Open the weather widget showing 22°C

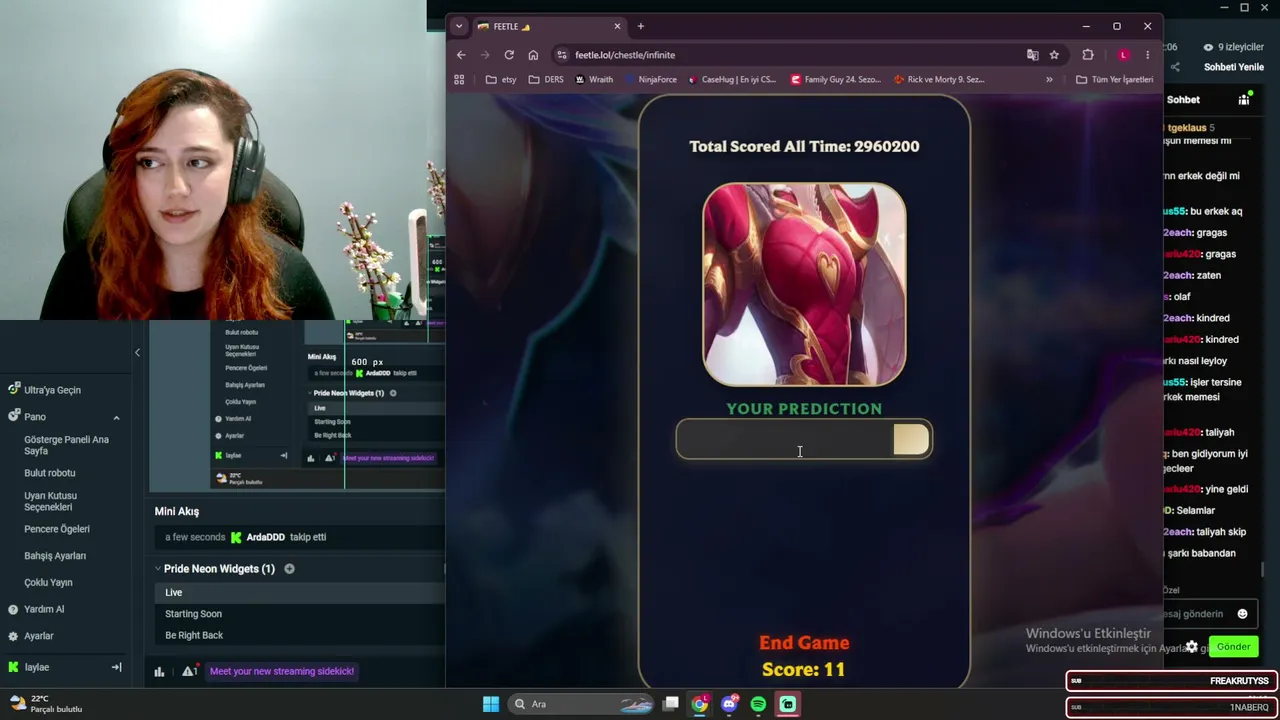(x=46, y=704)
